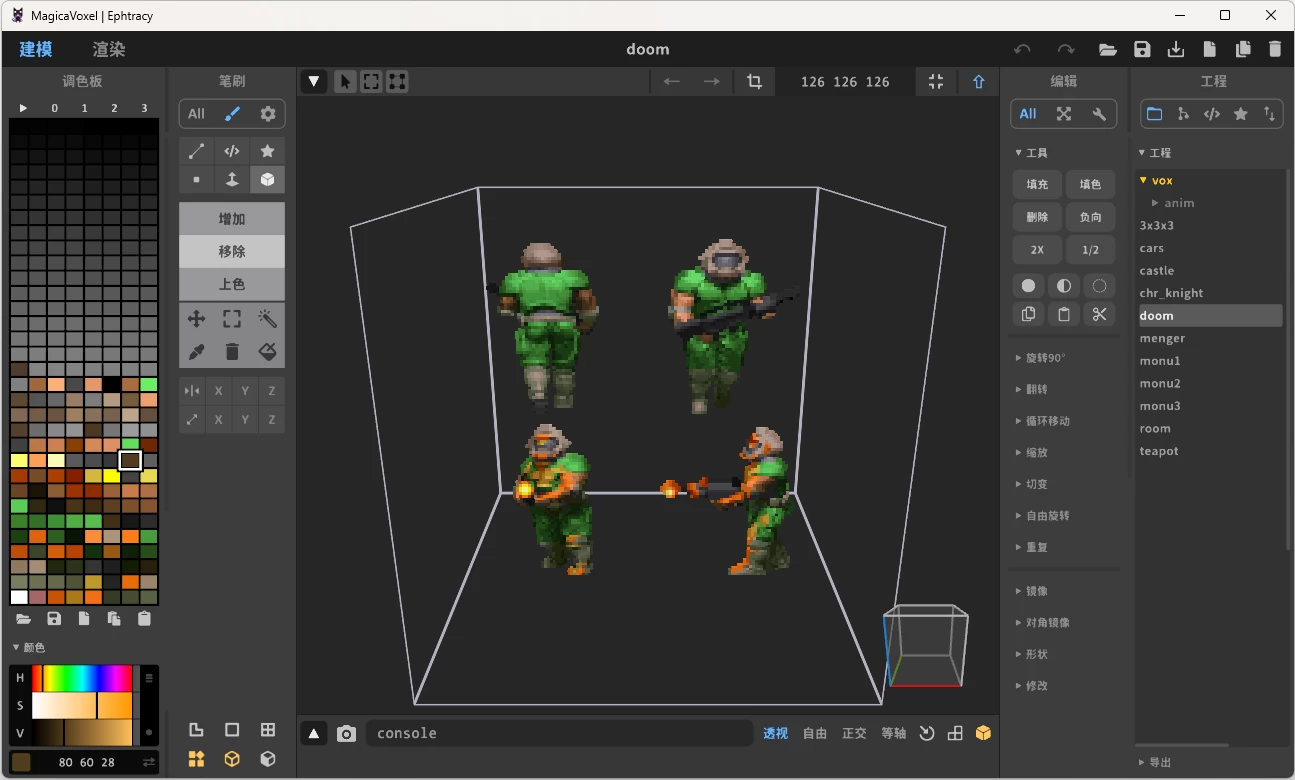Open the 建模 modeling tab
This screenshot has width=1295, height=780.
pyautogui.click(x=35, y=48)
